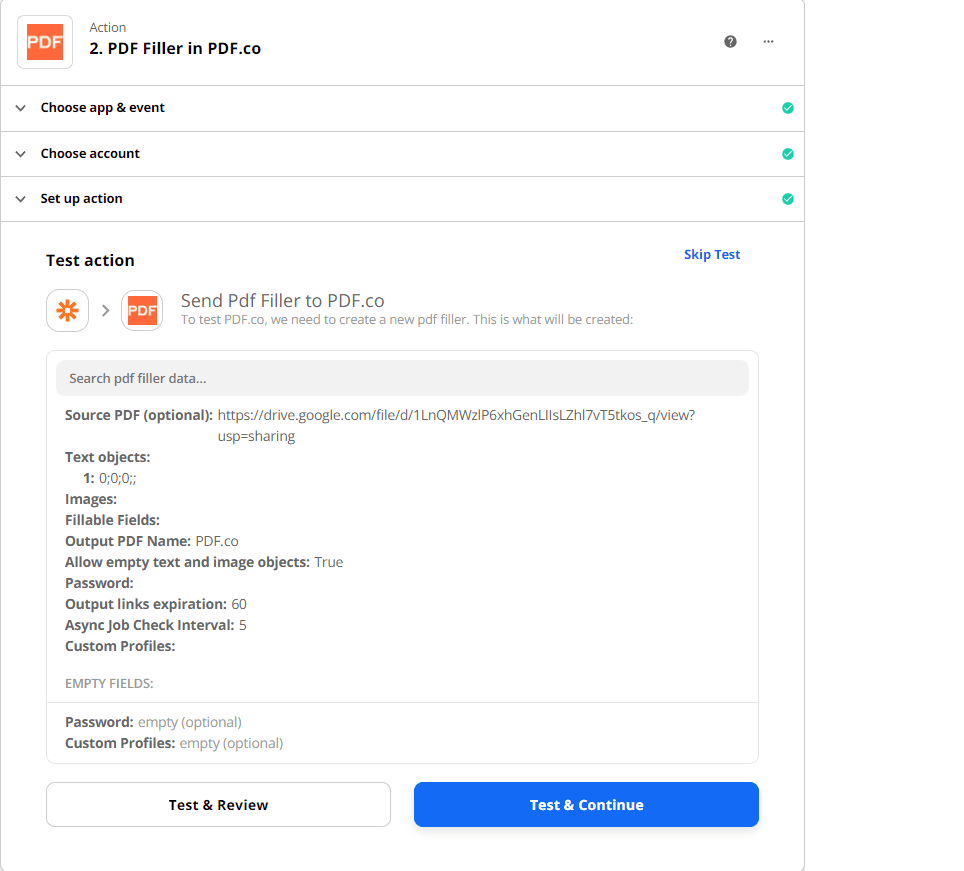Viewport: 964px width, 871px height.
Task: Click green checkmark on Set up action
Action: pos(787,199)
